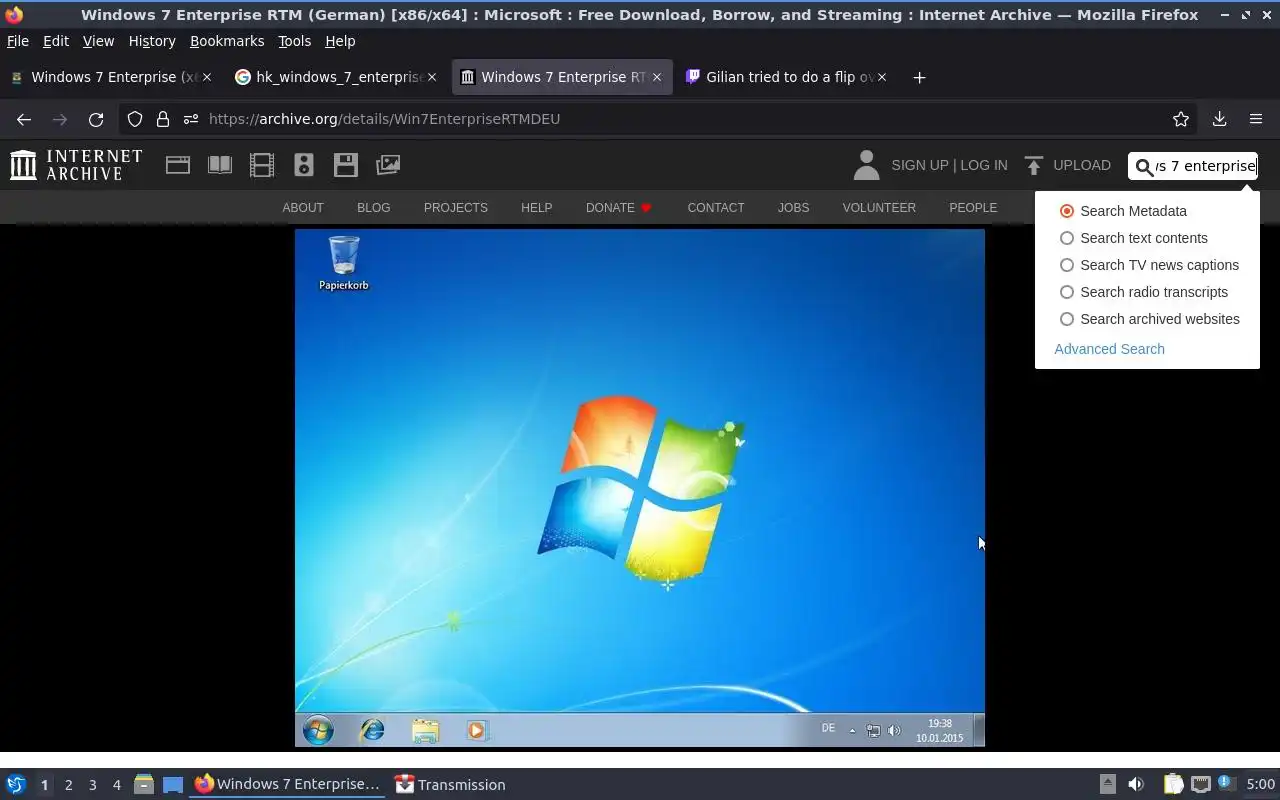Click the file manager icon in bottom panel
Image resolution: width=1280 pixels, height=800 pixels.
[x=144, y=784]
